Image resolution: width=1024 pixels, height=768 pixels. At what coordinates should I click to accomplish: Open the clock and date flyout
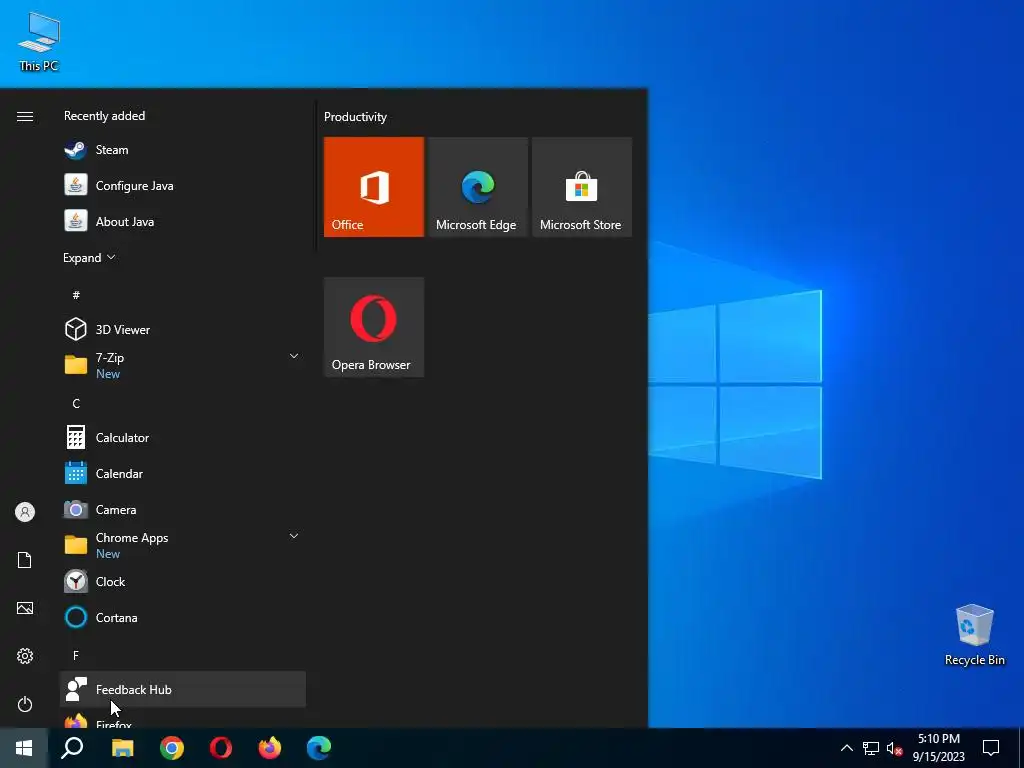(938, 748)
